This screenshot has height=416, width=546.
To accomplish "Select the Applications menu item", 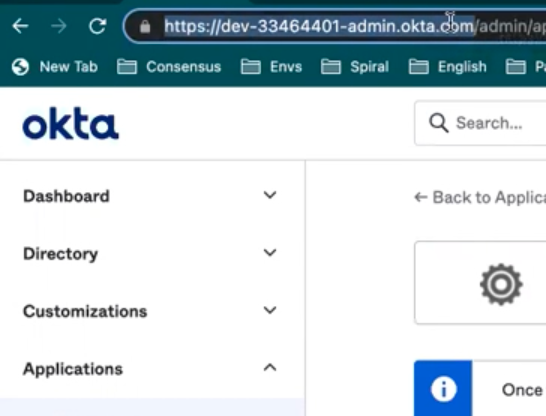I will [x=73, y=369].
